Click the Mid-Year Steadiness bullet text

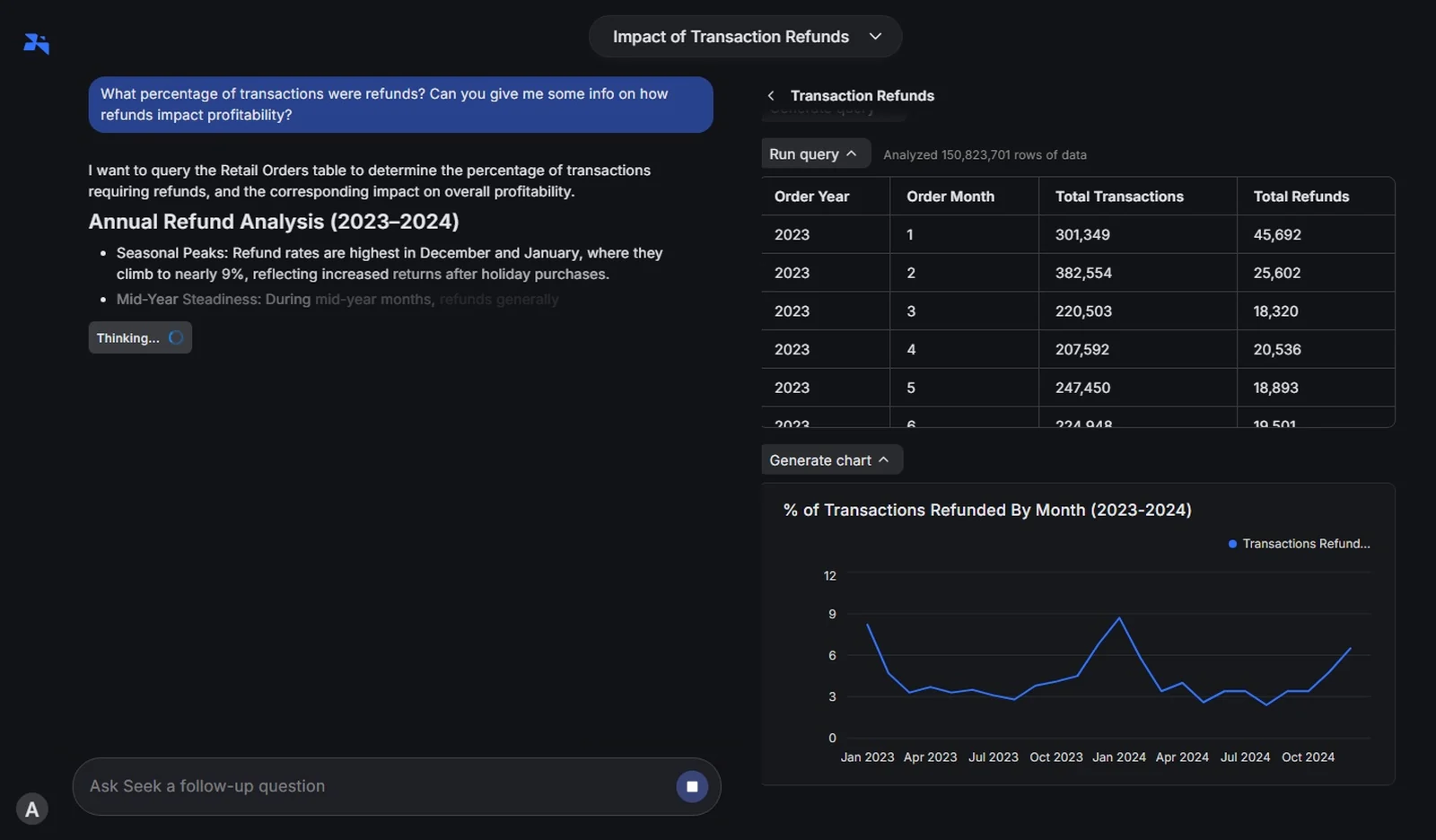(337, 299)
